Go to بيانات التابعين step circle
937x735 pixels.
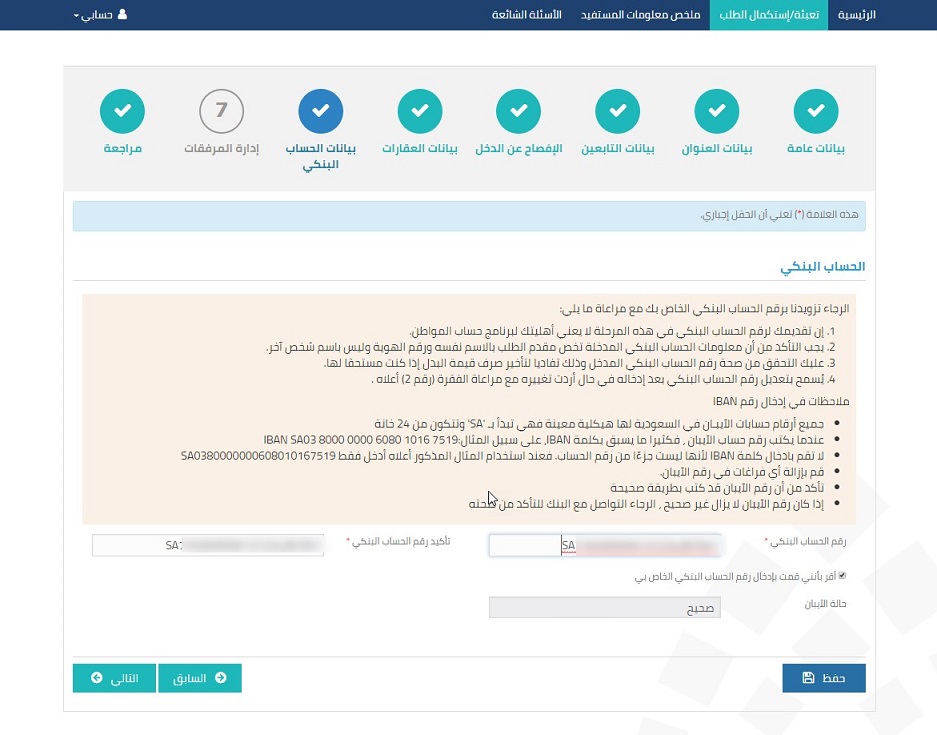coord(617,111)
